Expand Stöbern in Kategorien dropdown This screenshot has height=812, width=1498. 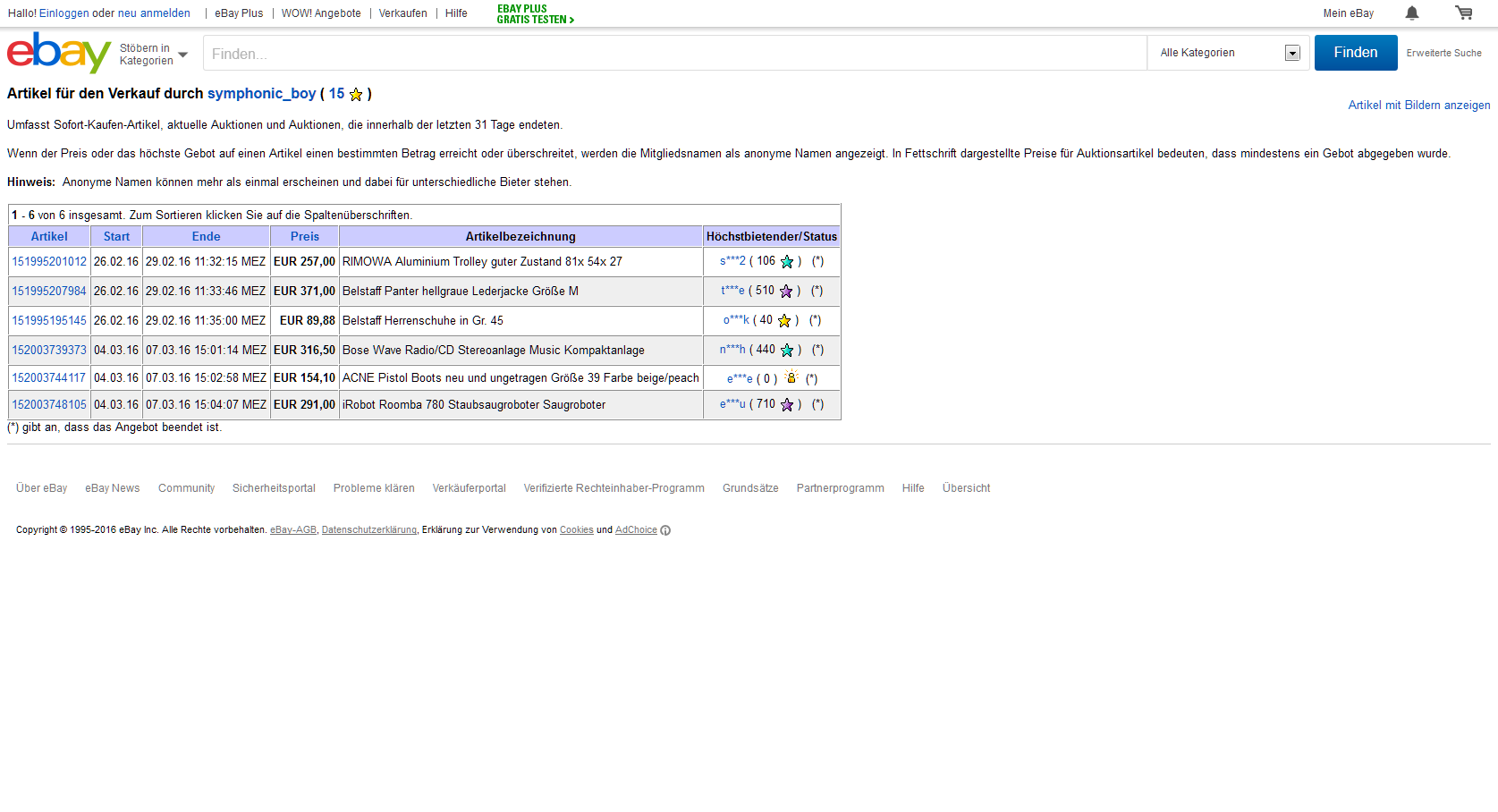click(153, 55)
